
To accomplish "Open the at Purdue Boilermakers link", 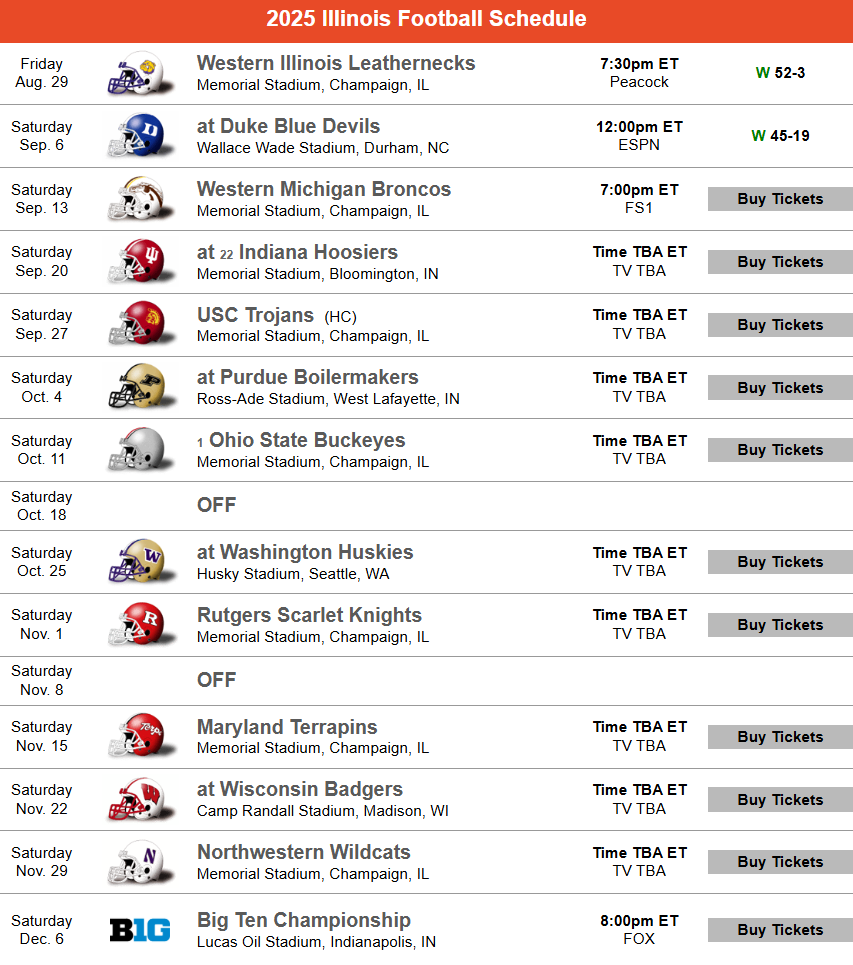I will pyautogui.click(x=308, y=377).
